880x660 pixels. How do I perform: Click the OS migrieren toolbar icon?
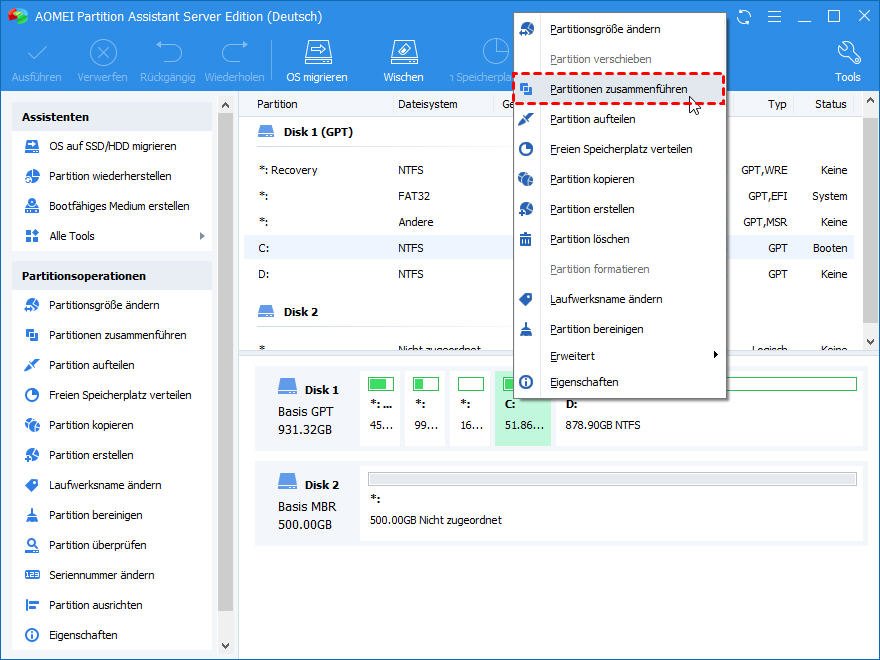tap(318, 52)
